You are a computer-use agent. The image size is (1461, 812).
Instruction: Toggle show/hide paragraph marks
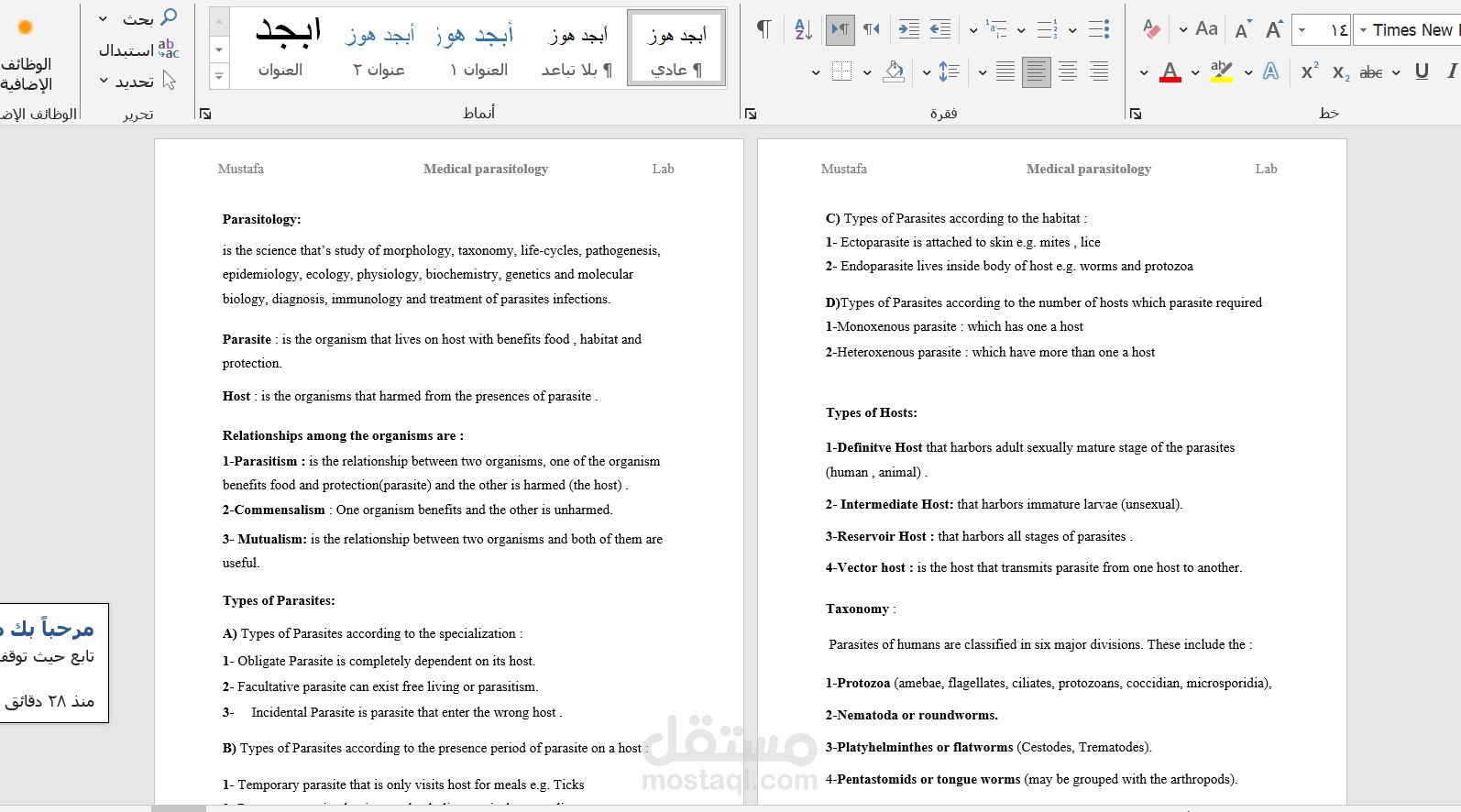tap(763, 29)
